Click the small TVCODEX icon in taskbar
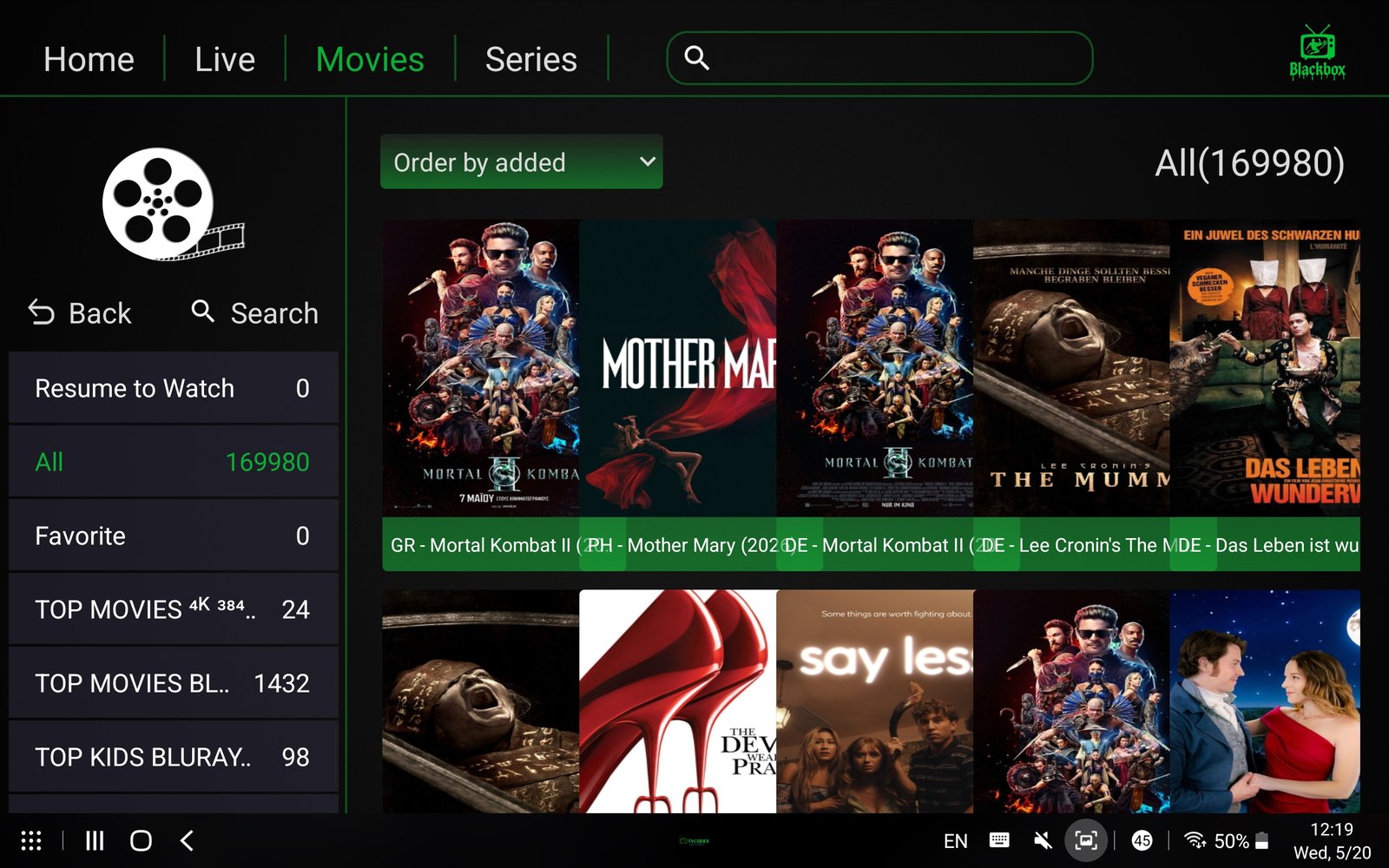The image size is (1389, 868). click(x=694, y=840)
